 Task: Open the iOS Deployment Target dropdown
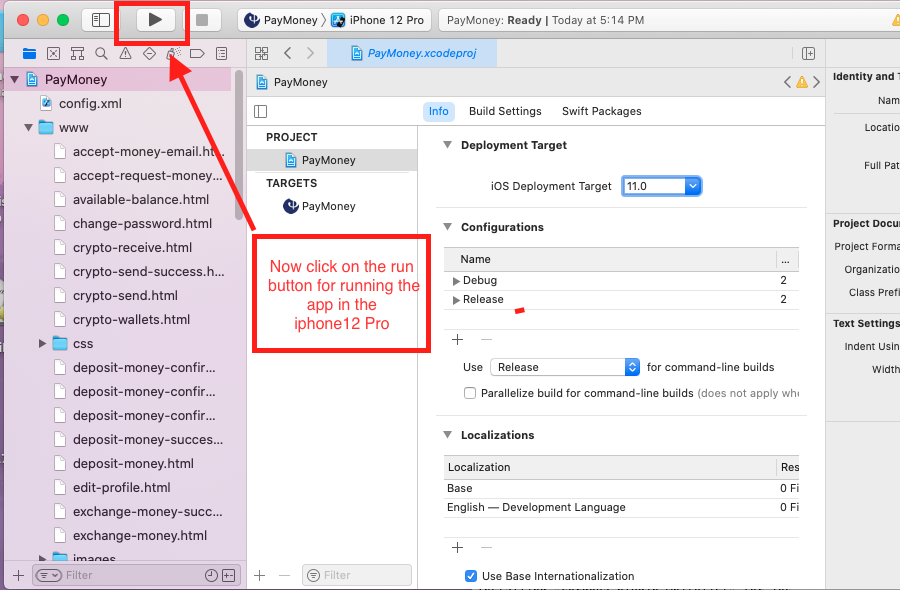coord(692,186)
